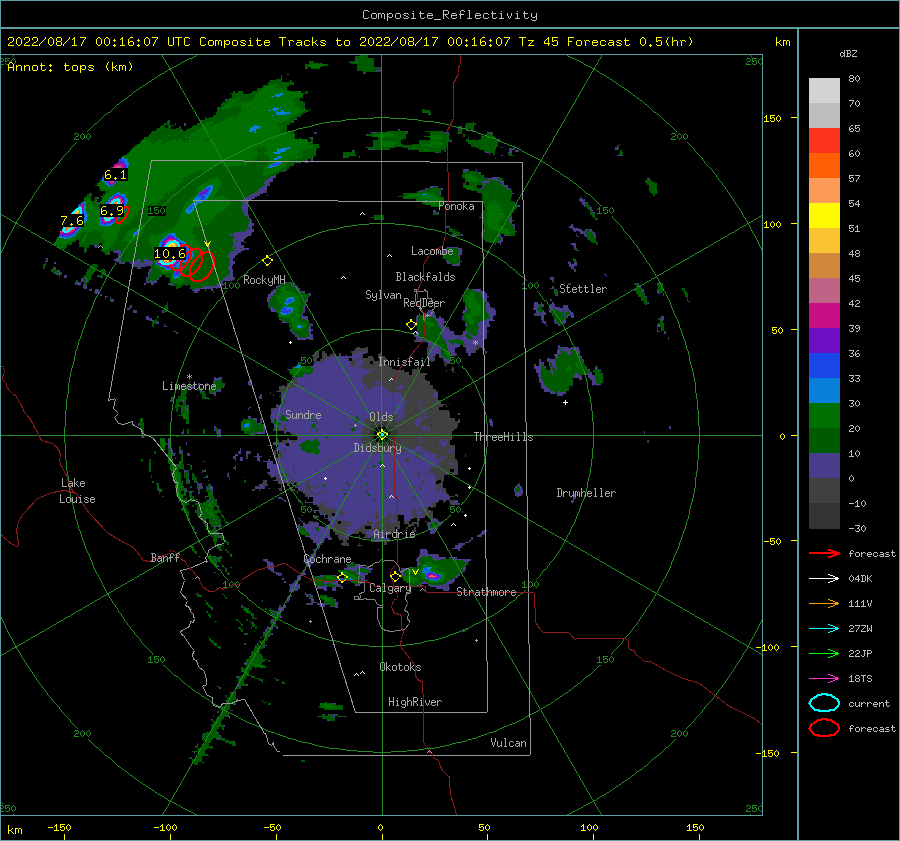Click the RedDeer city label
The width and height of the screenshot is (900, 841).
424,303
